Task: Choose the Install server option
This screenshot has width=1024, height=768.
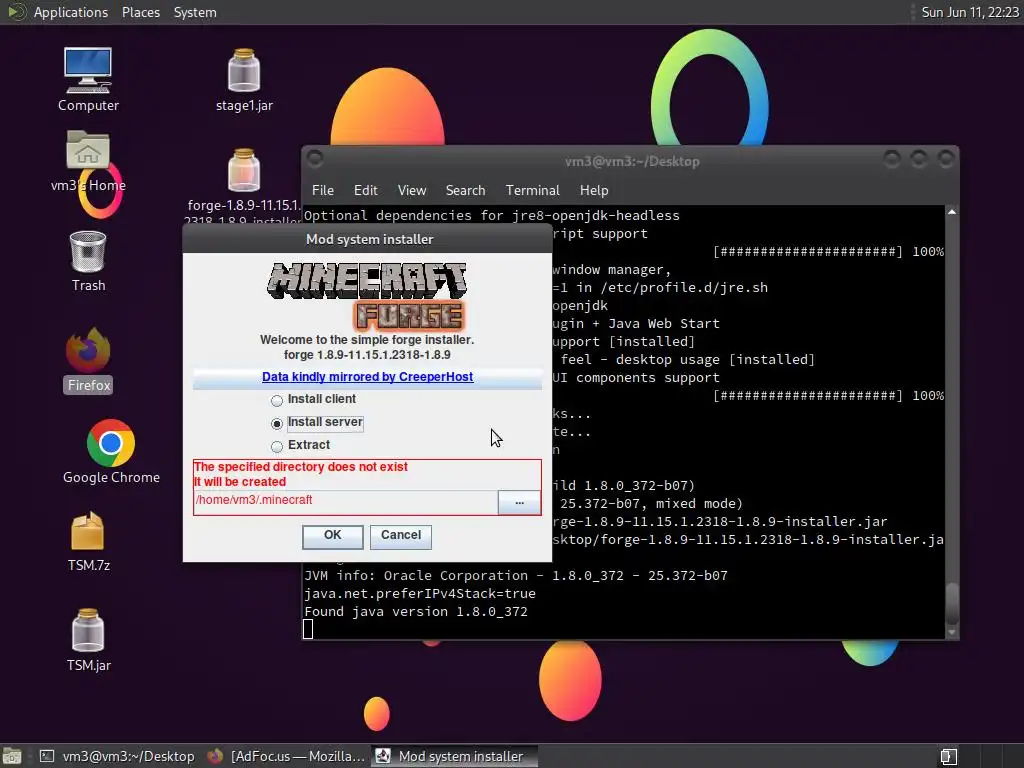Action: (317, 423)
